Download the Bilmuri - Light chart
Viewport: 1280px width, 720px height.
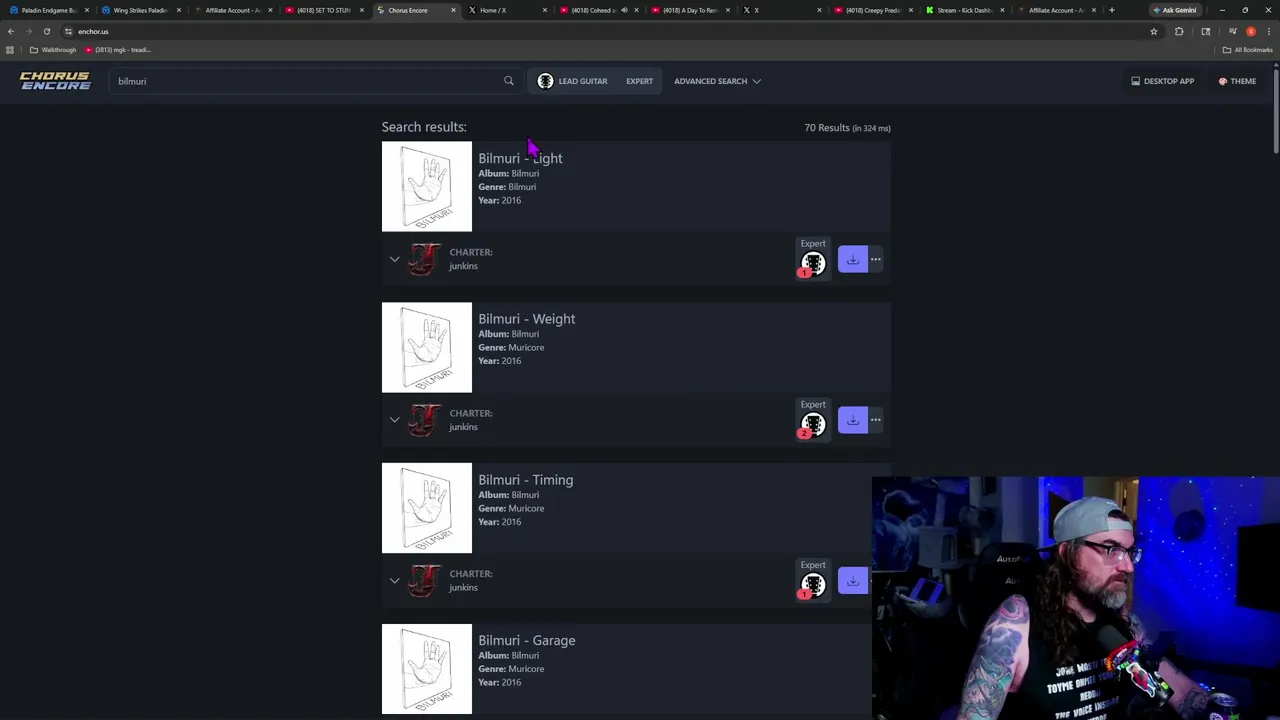[852, 260]
